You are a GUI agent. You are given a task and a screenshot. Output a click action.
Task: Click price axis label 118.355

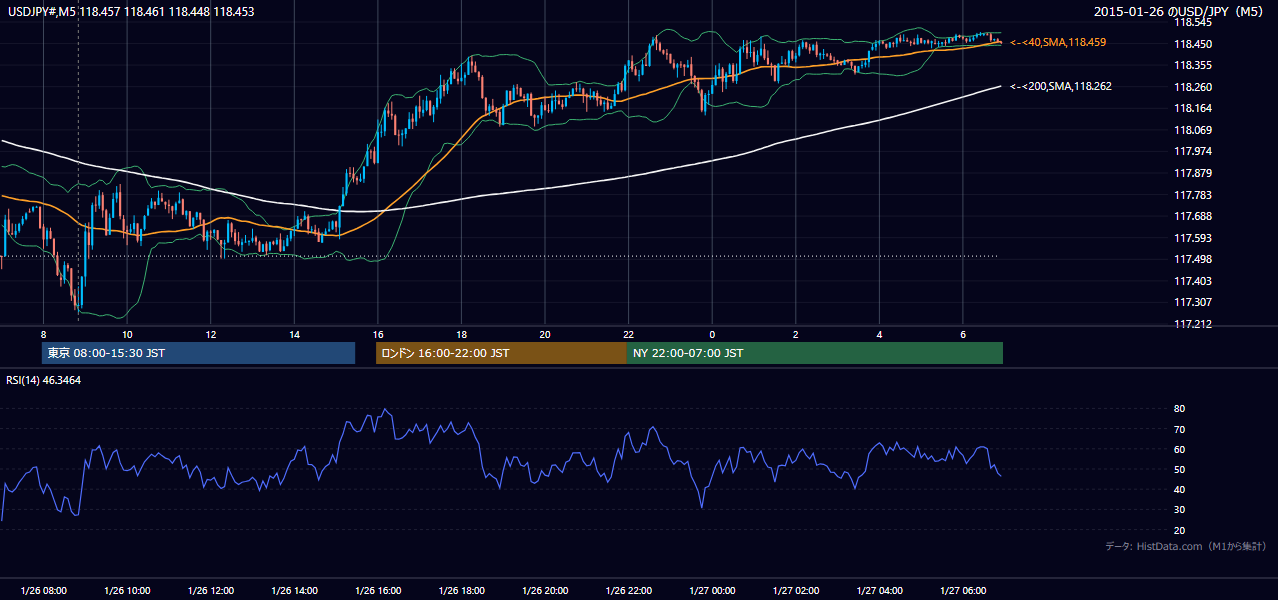coord(1192,65)
